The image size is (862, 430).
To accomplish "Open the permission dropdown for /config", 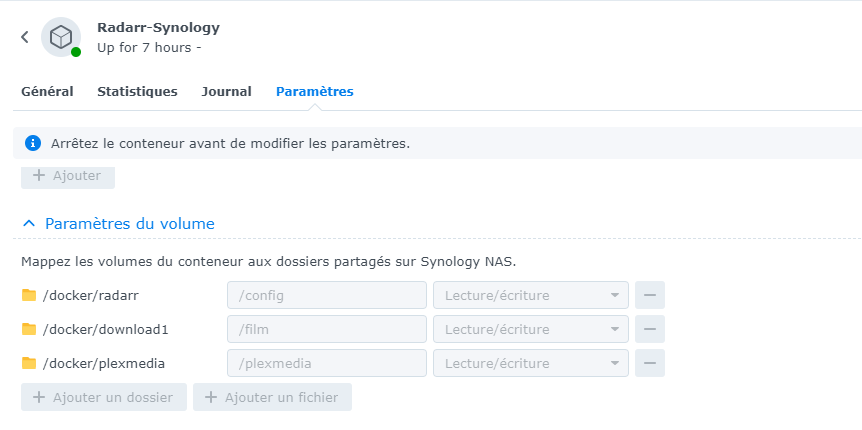I will [x=530, y=295].
